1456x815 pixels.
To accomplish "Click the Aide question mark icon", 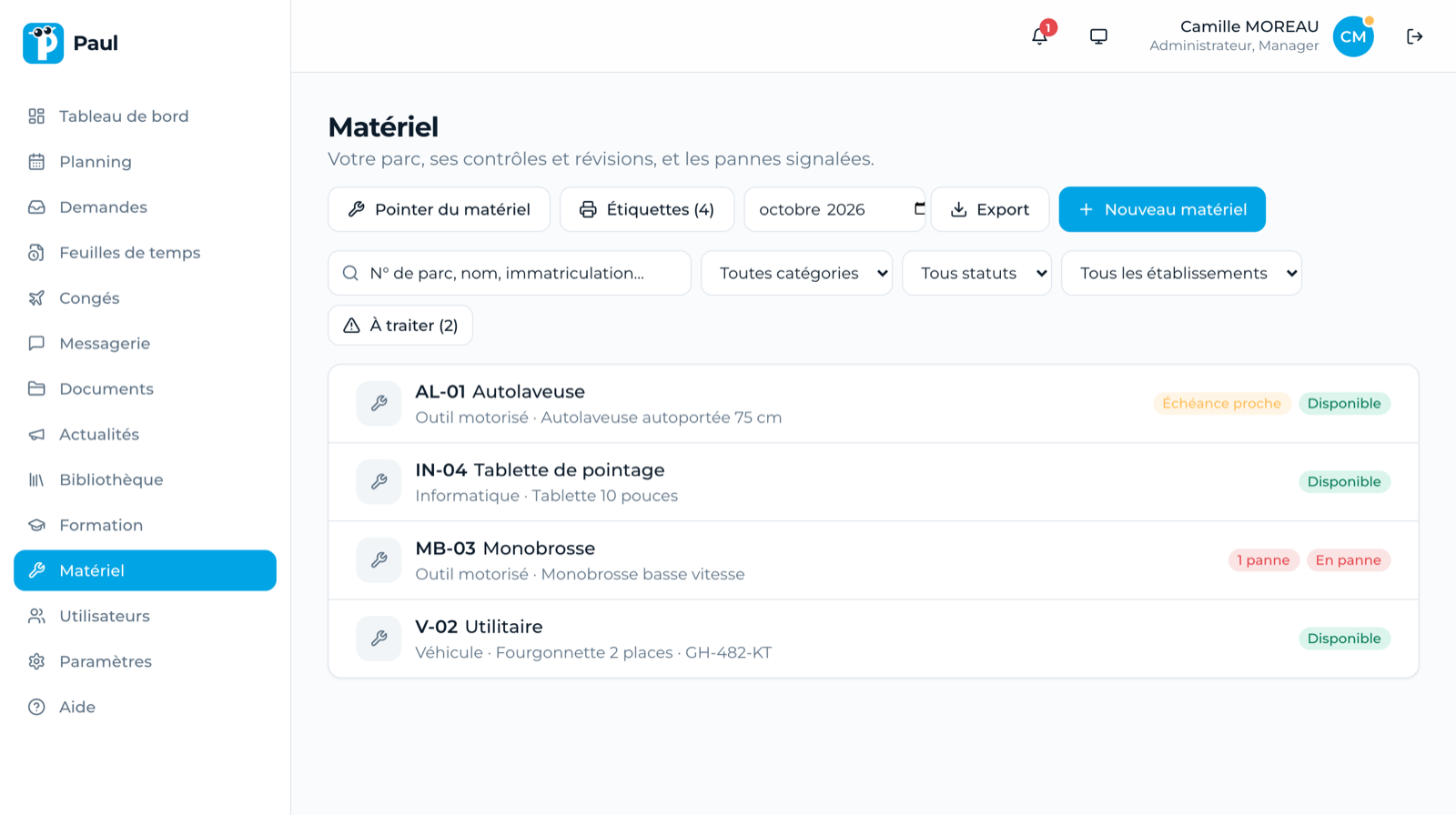I will (x=36, y=708).
